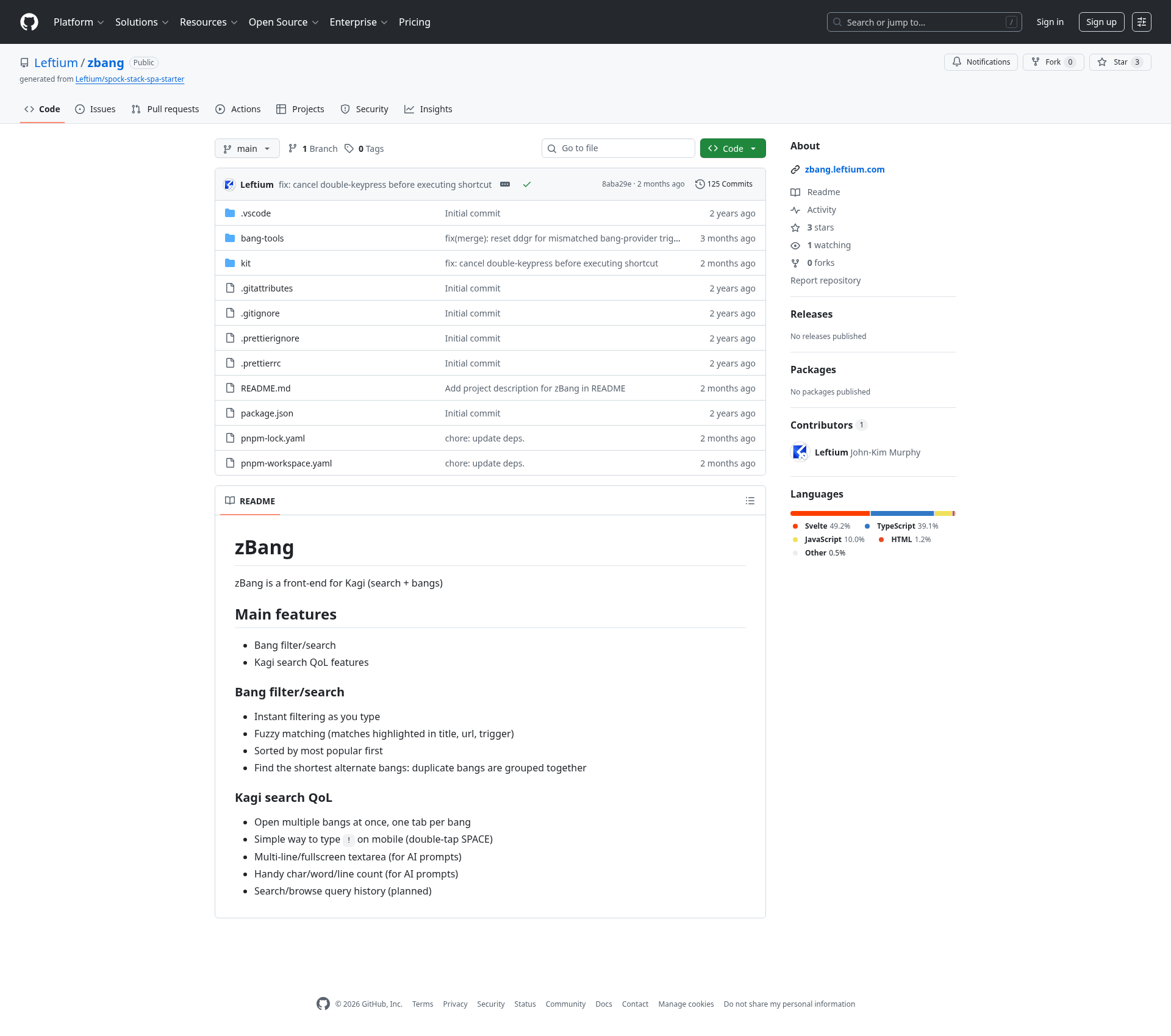Click the README.md file icon
Viewport: 1171px width, 1036px height.
[230, 388]
